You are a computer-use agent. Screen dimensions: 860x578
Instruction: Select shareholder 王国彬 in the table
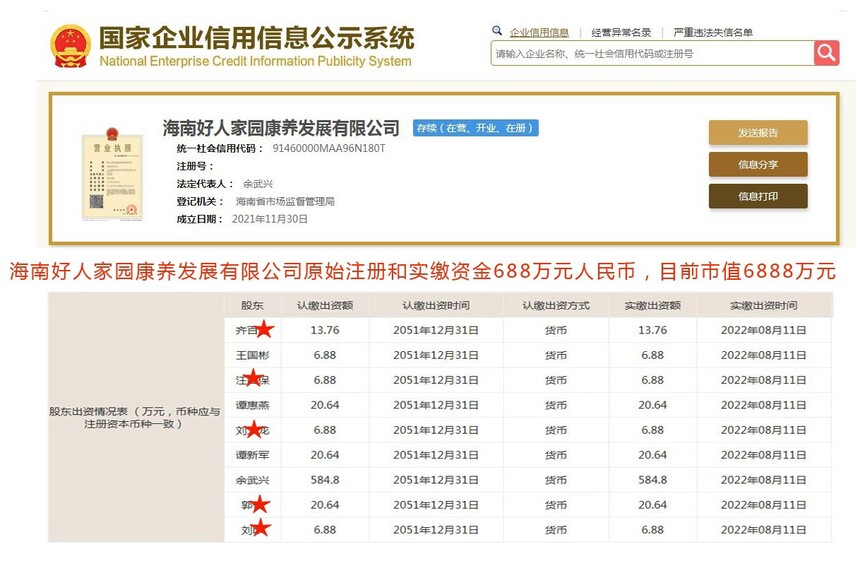[x=252, y=355]
